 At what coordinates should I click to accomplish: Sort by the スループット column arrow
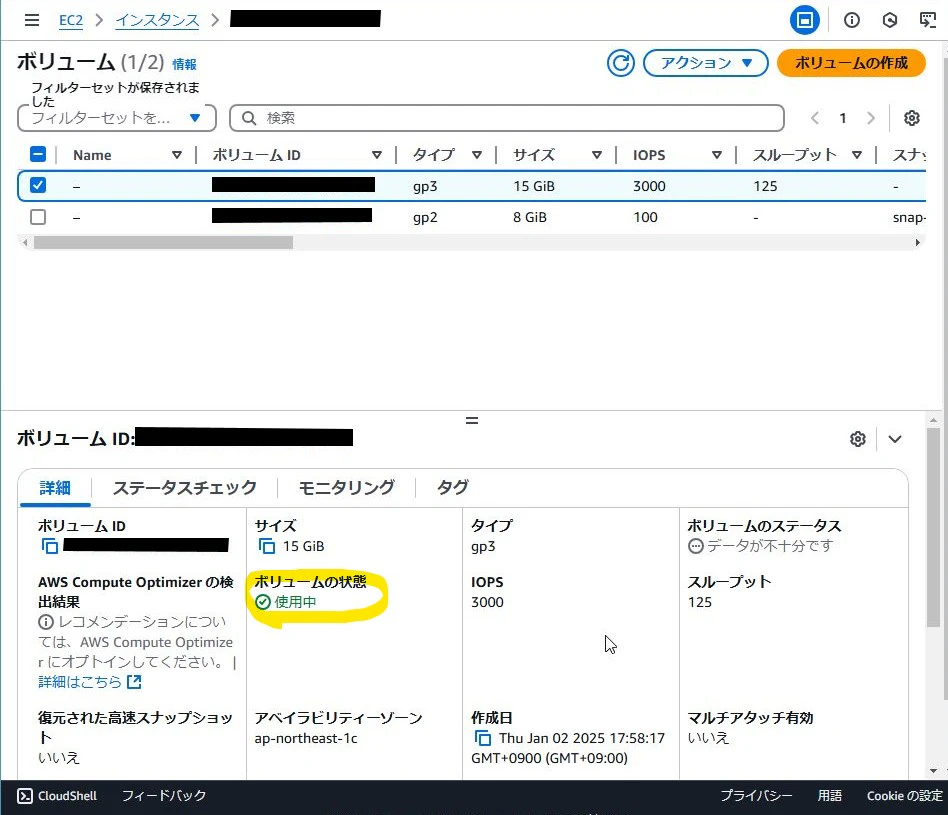(x=857, y=155)
